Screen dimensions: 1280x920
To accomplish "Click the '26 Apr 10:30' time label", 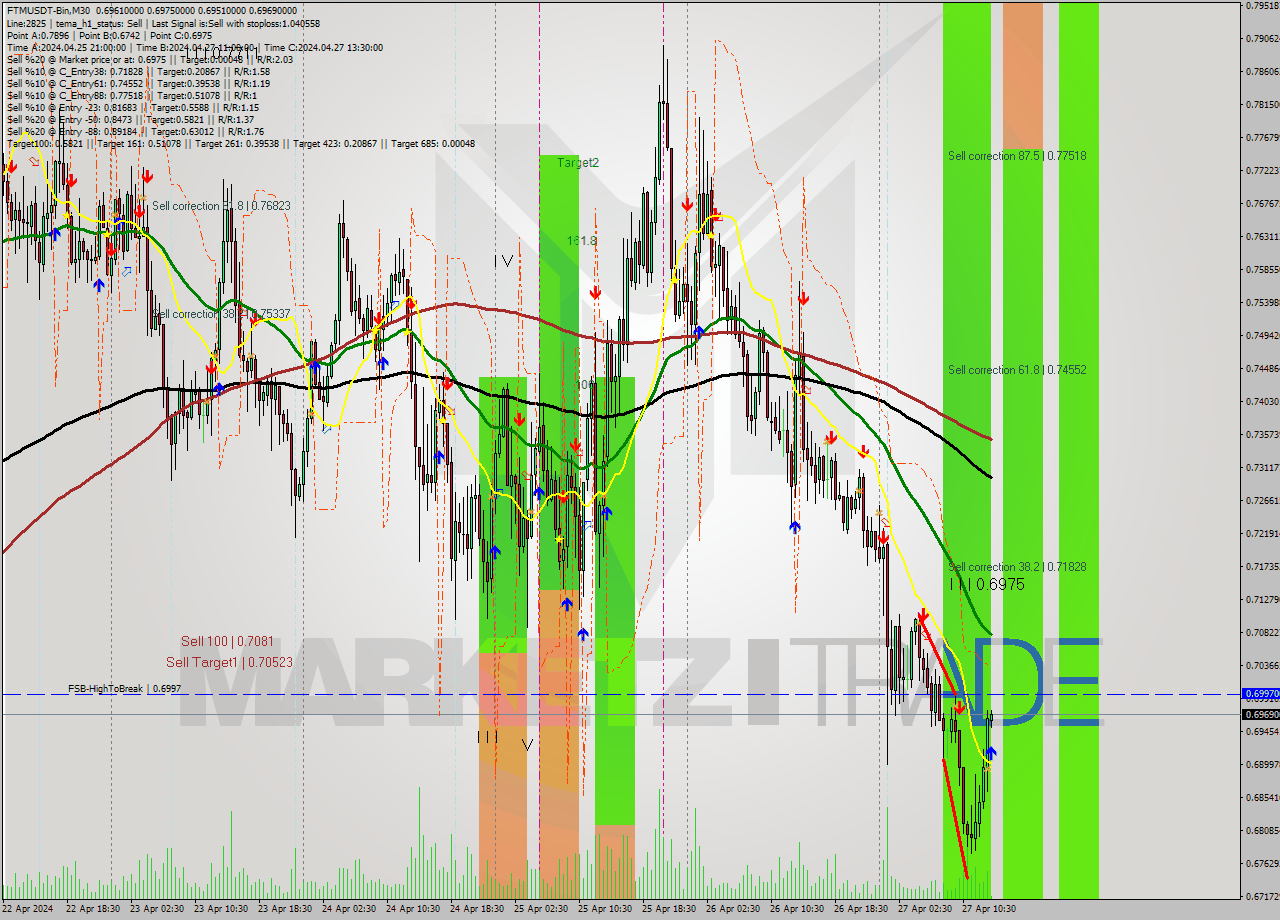I will tap(797, 909).
